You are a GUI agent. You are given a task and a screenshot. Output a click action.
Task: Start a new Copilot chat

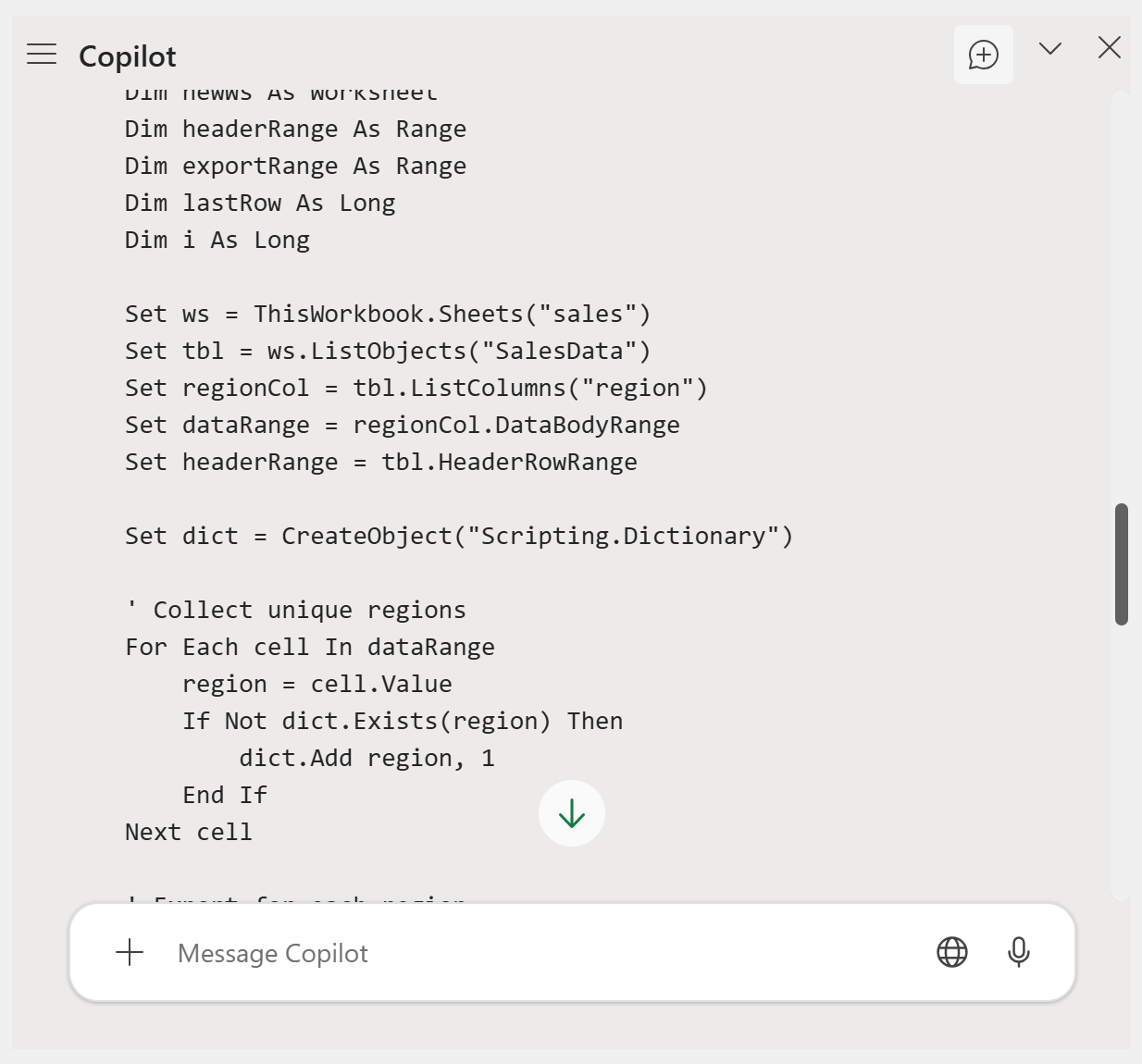point(983,55)
